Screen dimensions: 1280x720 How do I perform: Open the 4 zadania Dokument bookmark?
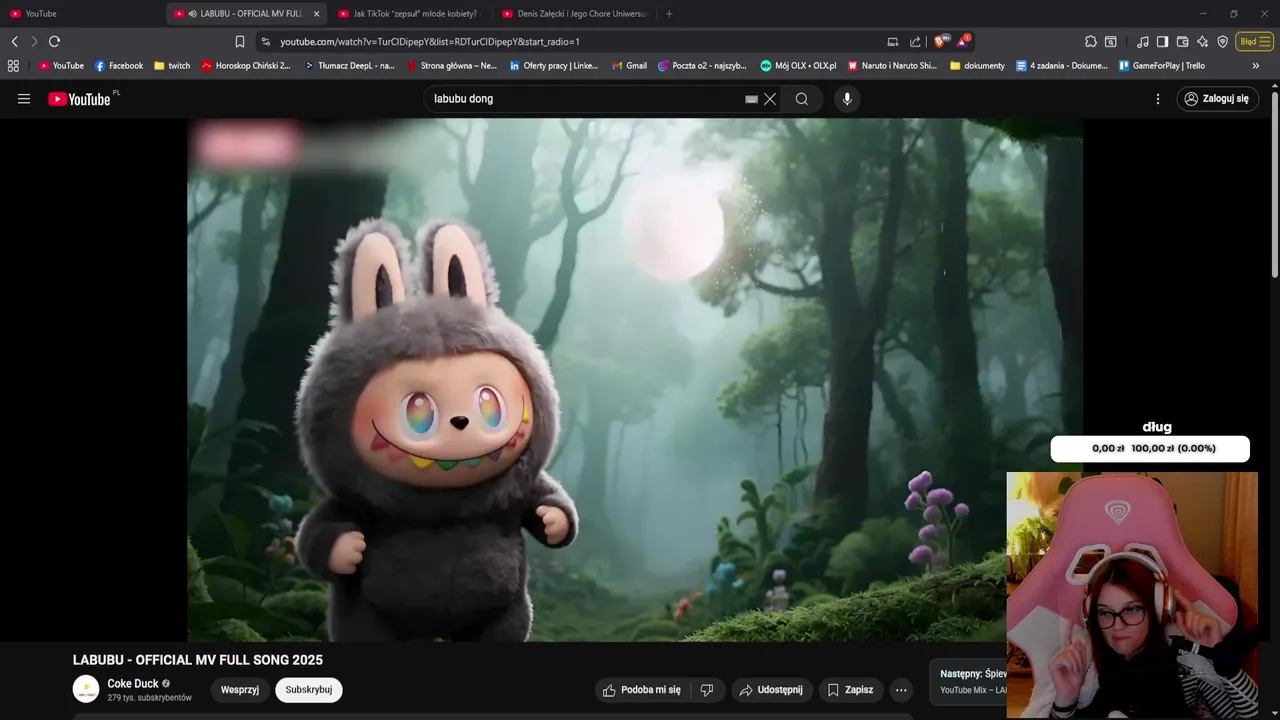click(x=1062, y=66)
